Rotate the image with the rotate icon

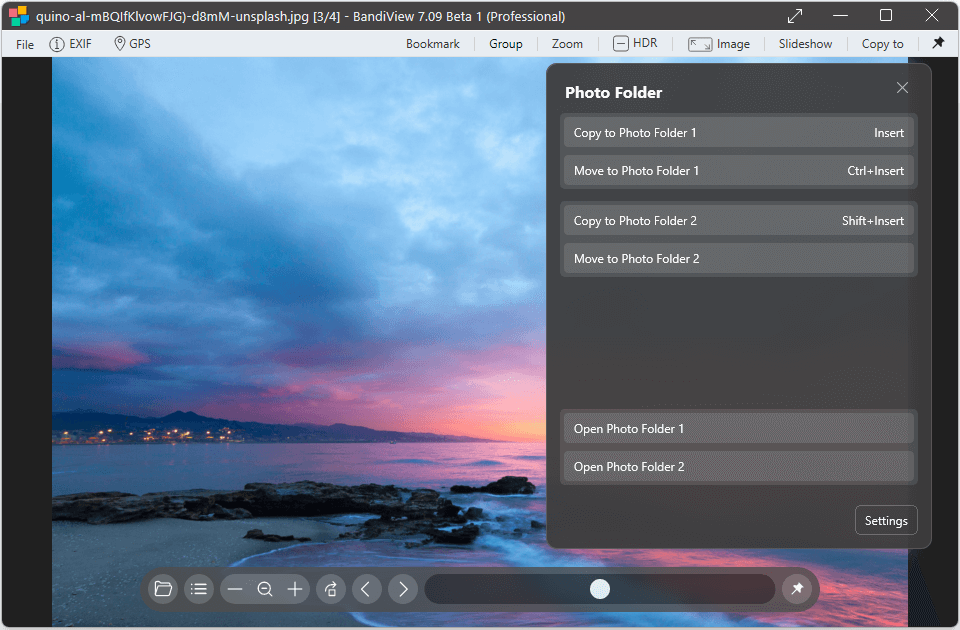331,589
